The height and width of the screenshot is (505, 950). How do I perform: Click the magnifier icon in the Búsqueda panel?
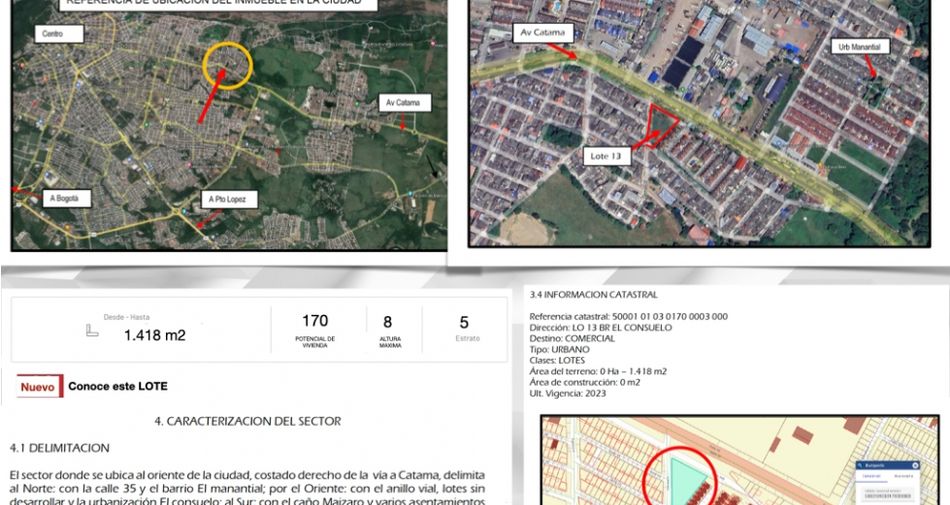click(860, 465)
